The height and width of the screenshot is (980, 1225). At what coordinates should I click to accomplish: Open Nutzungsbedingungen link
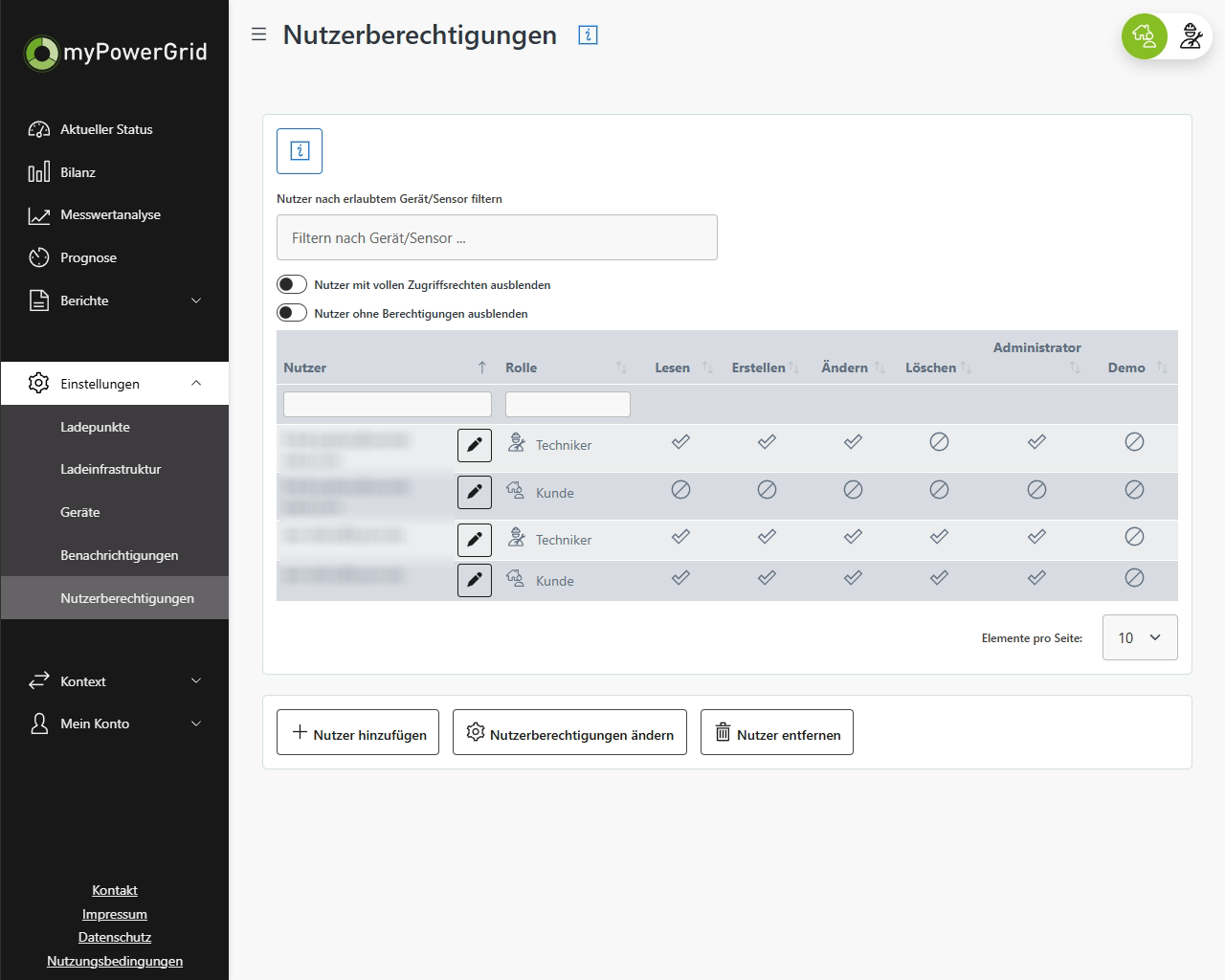[x=115, y=961]
